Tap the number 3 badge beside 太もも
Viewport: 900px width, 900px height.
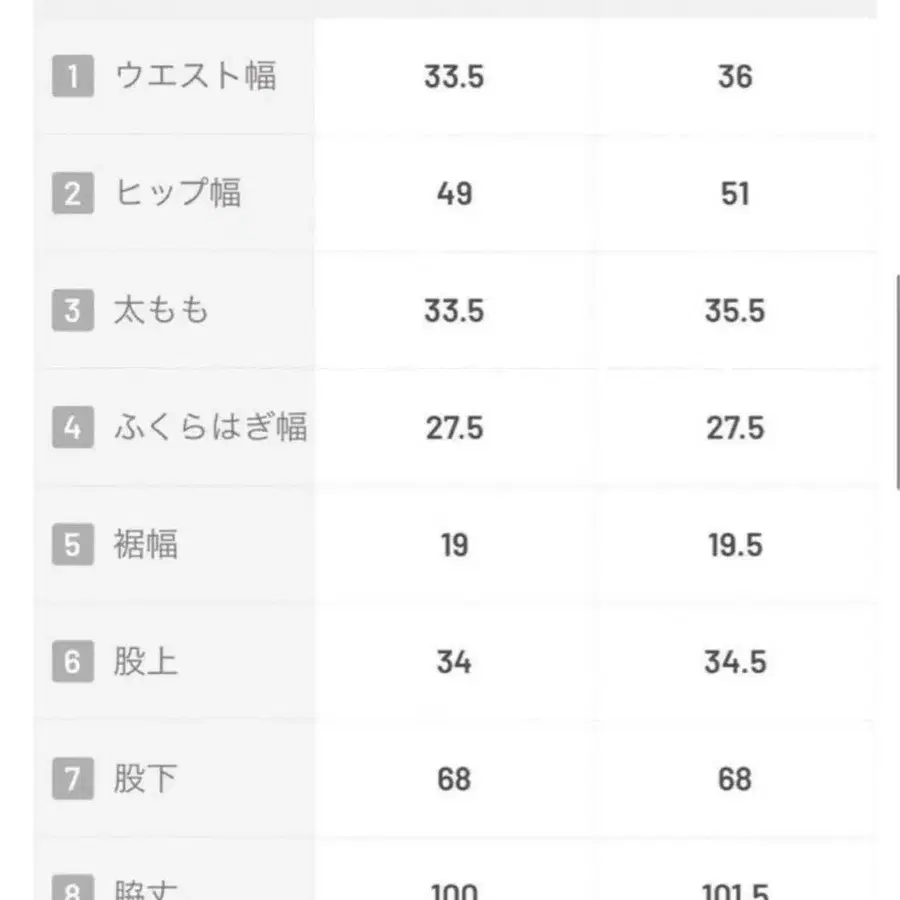[x=72, y=310]
